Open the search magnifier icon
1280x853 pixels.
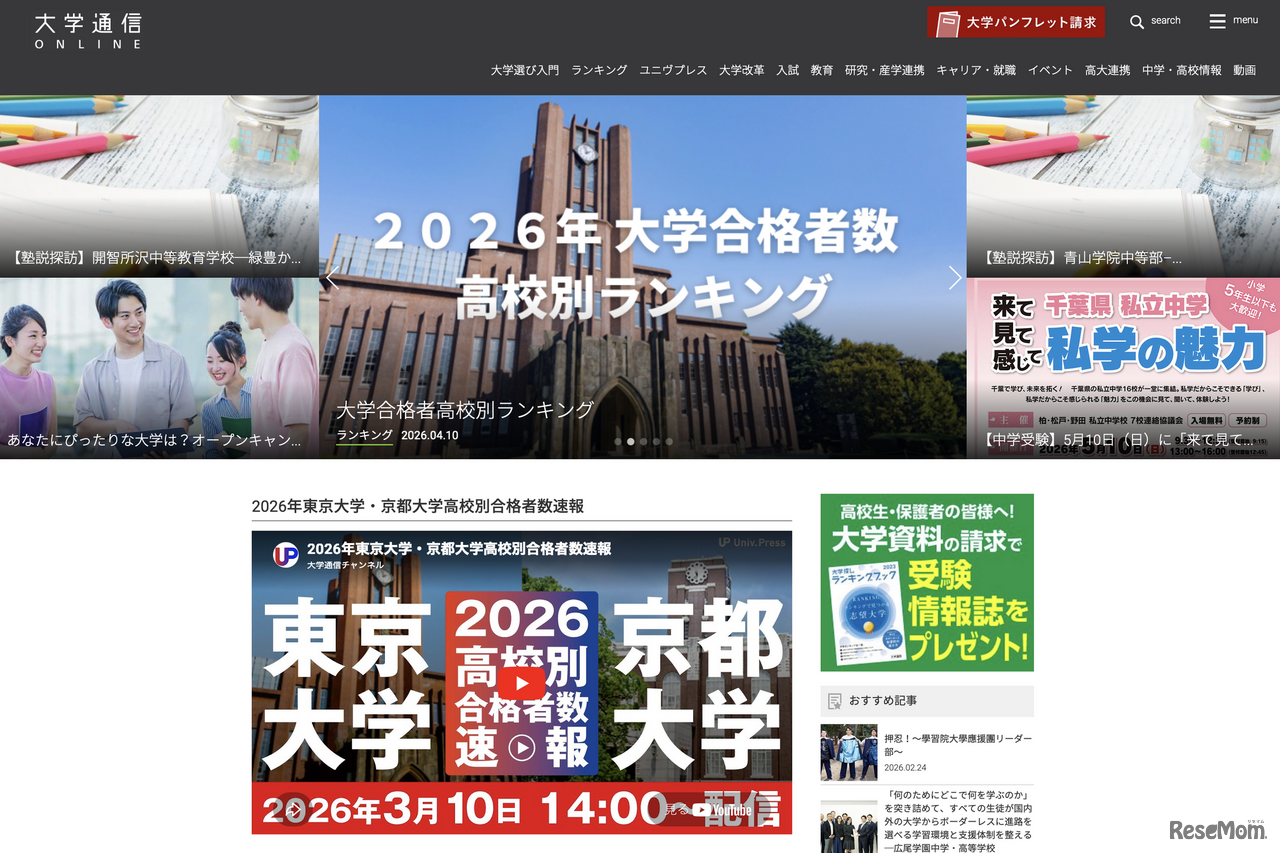click(1137, 21)
